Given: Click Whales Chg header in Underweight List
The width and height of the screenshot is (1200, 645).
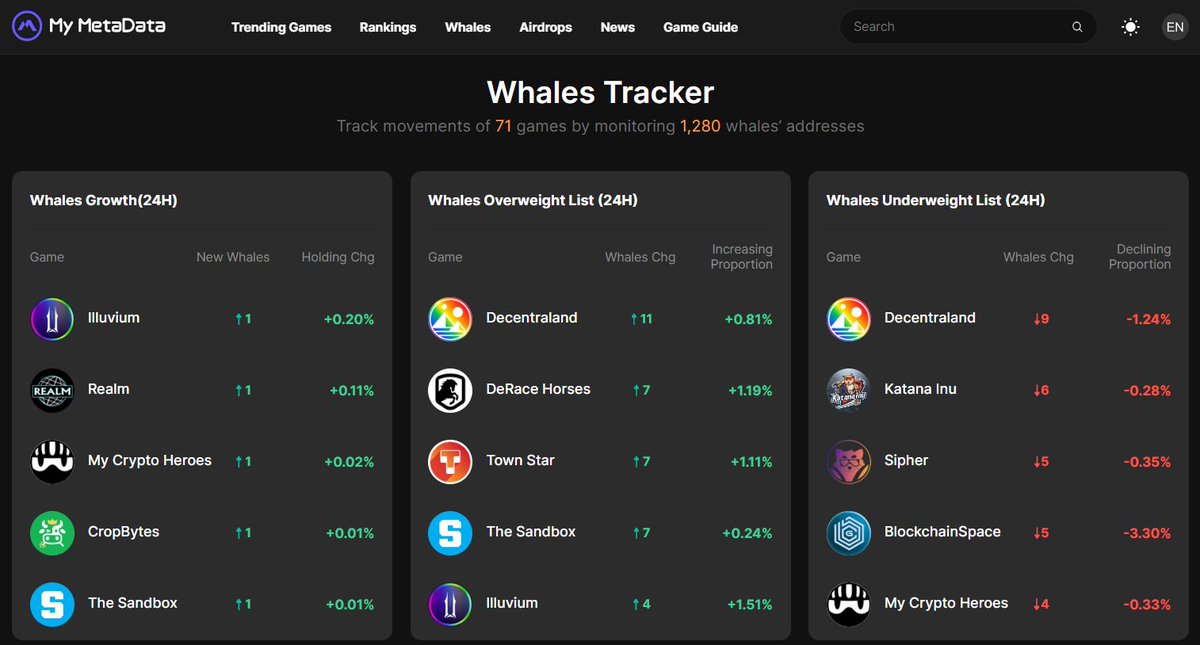Looking at the screenshot, I should click(x=1039, y=257).
